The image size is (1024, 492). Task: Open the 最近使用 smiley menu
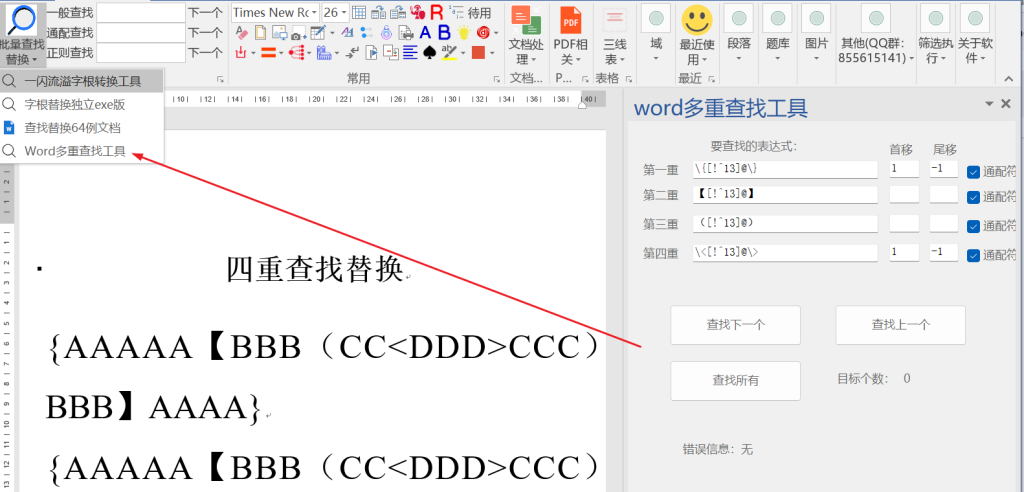coord(697,35)
